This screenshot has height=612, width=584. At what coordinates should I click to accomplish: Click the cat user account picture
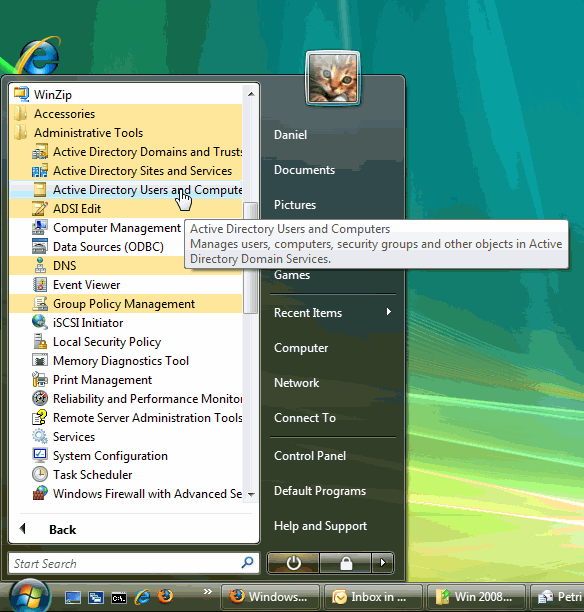coord(333,78)
